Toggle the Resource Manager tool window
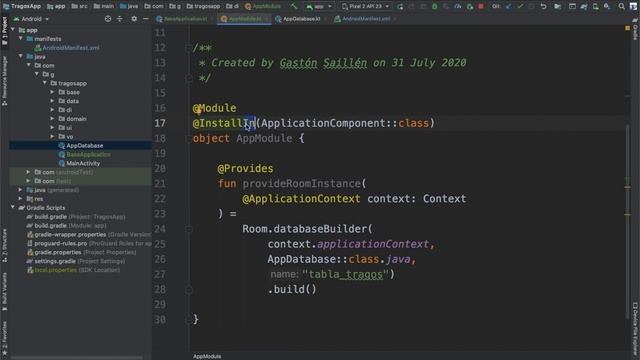This screenshot has height=360, width=640. coord(4,80)
